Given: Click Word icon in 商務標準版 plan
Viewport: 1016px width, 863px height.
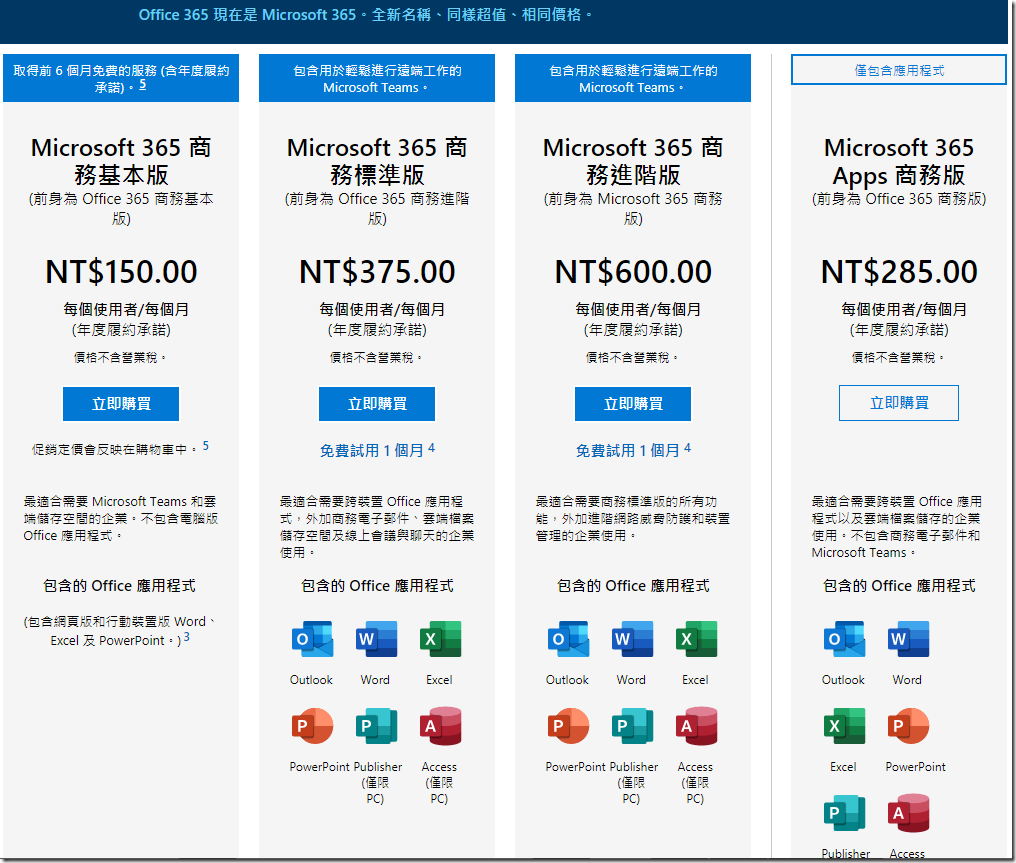Looking at the screenshot, I should click(x=376, y=639).
